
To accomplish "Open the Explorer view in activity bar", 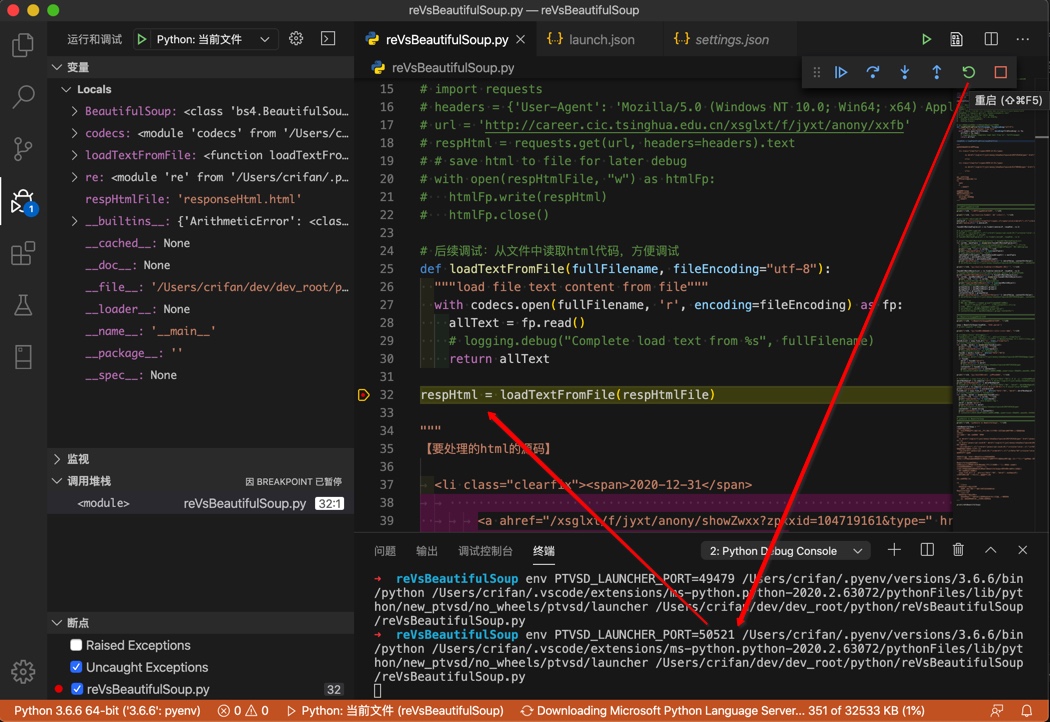I will click(x=23, y=46).
